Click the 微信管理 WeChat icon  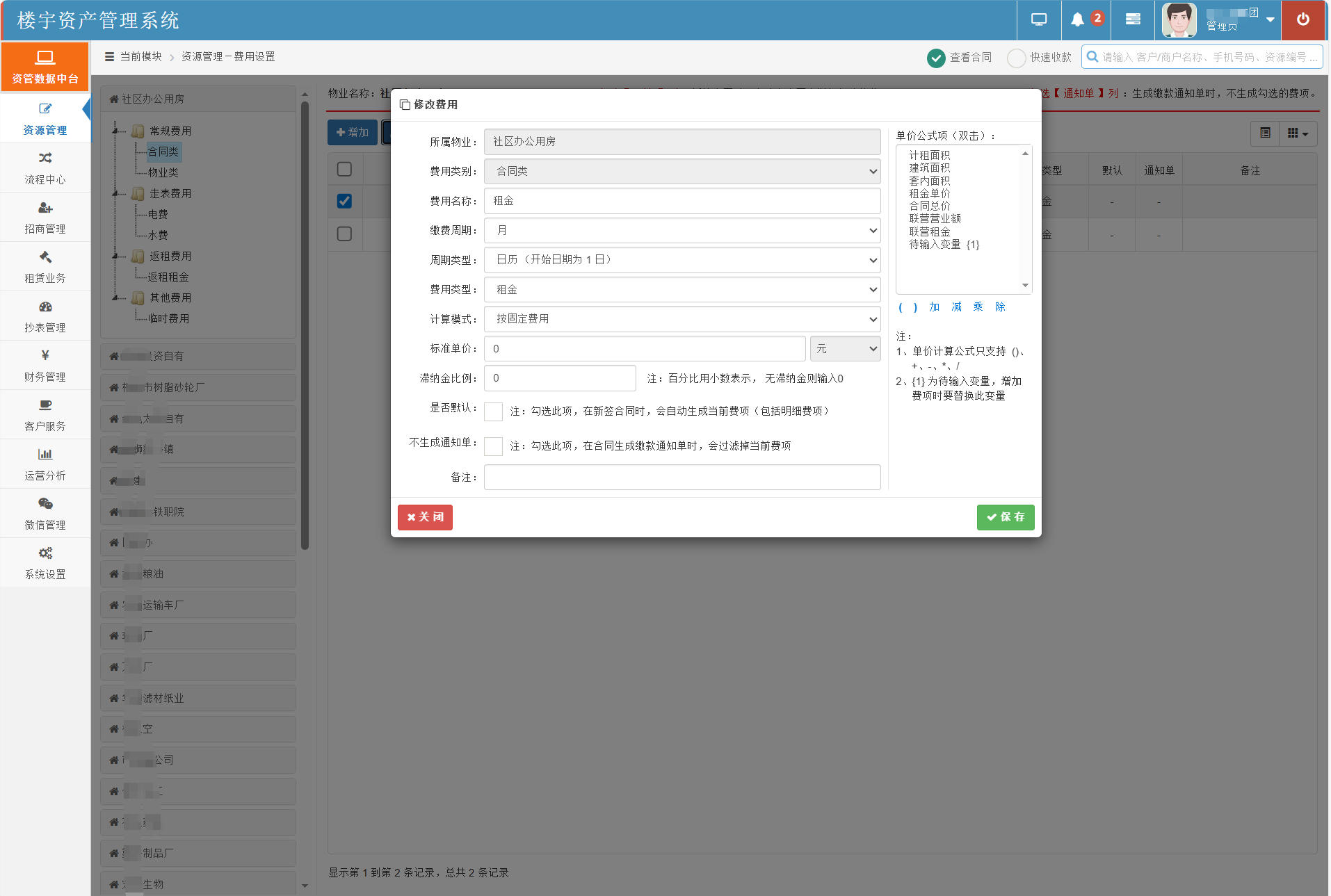tap(45, 504)
